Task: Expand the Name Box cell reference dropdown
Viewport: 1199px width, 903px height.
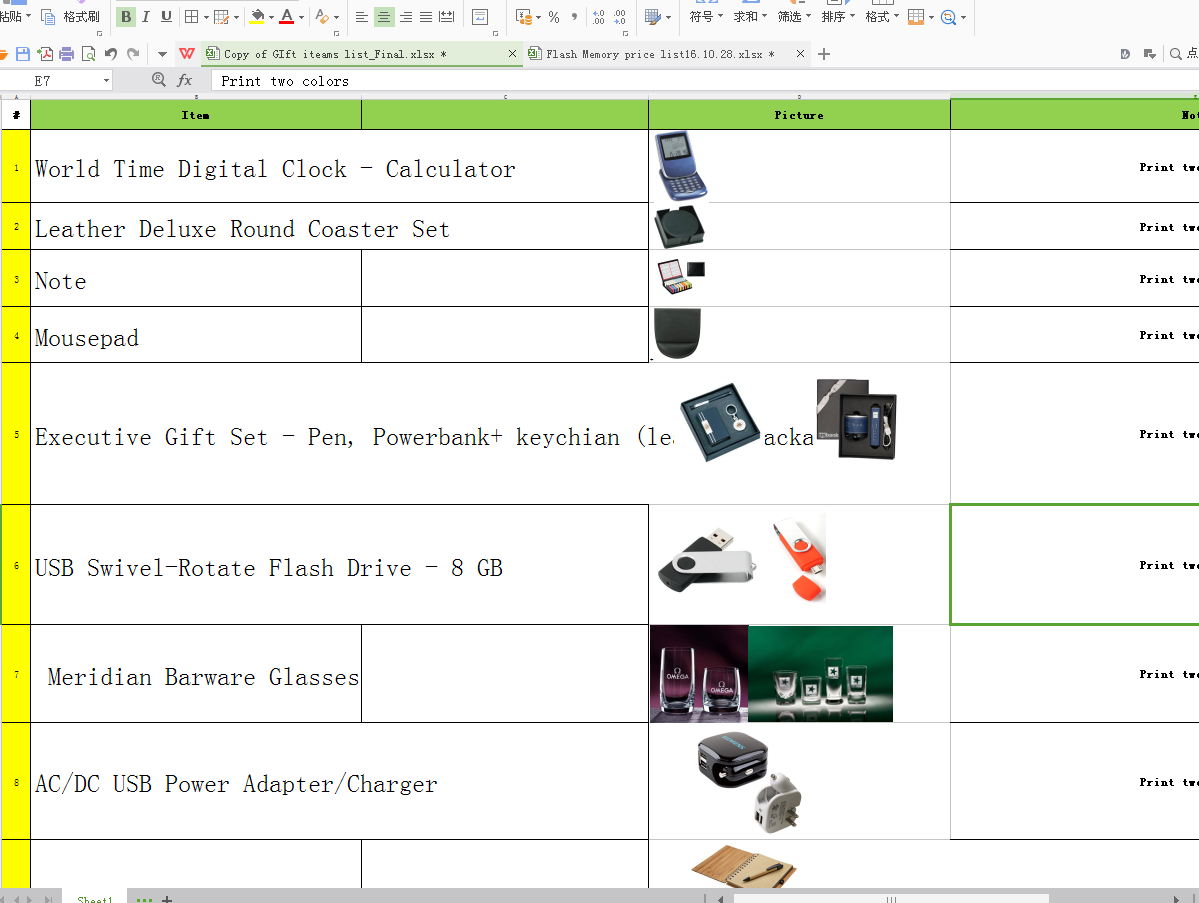Action: (106, 81)
